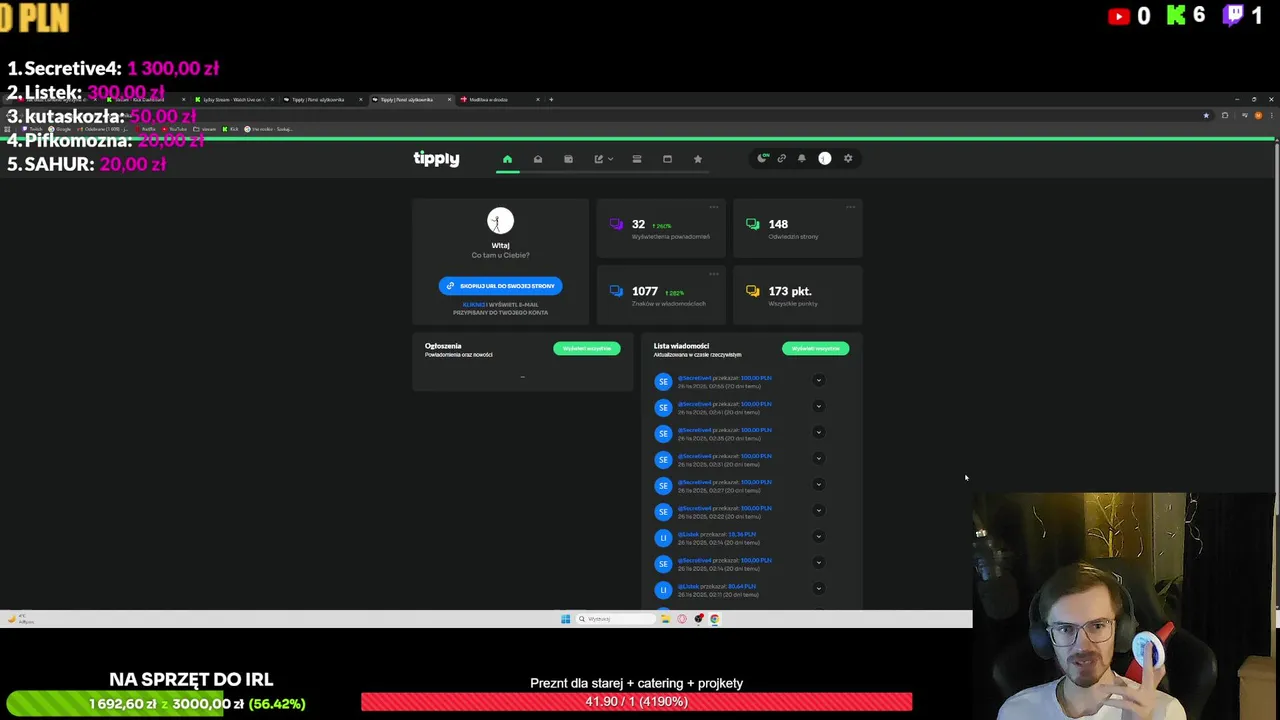Screen dimensions: 1280x720
Task: Open the Windows Start menu
Action: [565, 619]
